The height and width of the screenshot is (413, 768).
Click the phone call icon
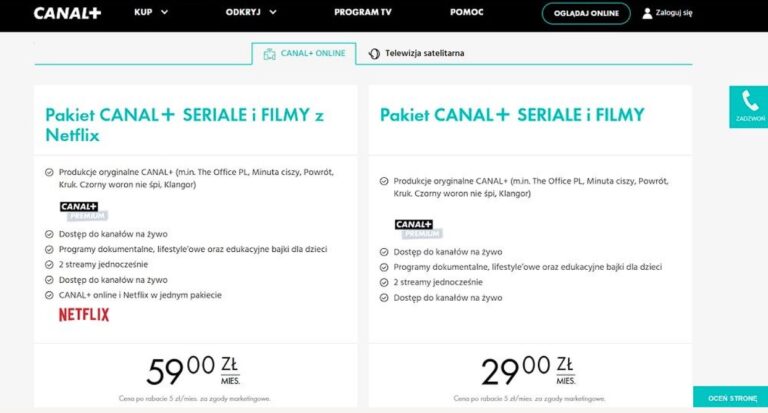[748, 102]
